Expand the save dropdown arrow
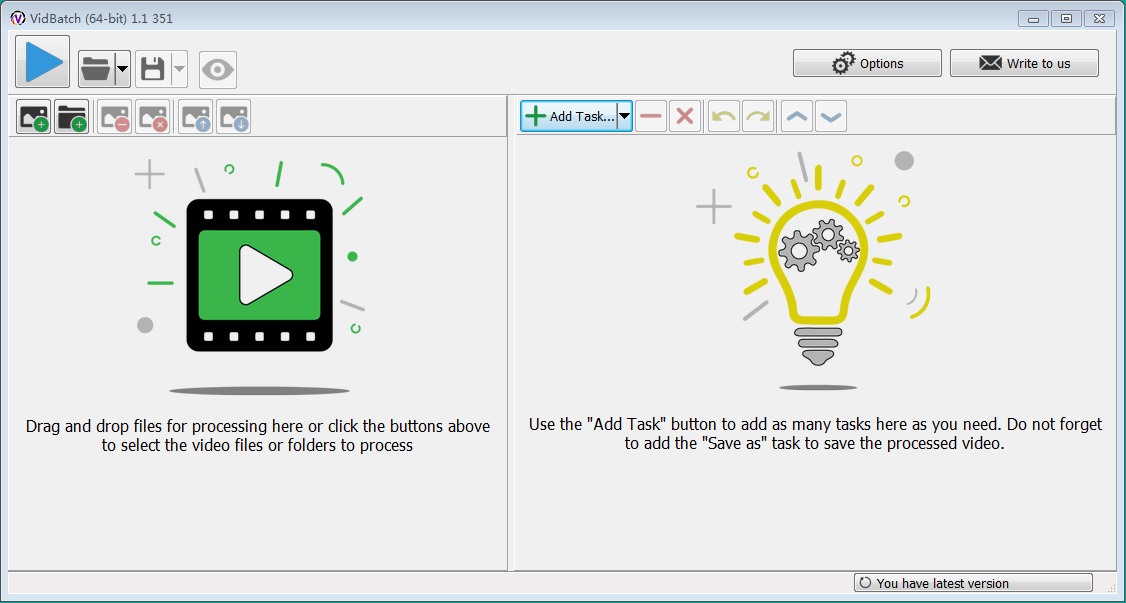Image resolution: width=1126 pixels, height=603 pixels. coord(179,69)
